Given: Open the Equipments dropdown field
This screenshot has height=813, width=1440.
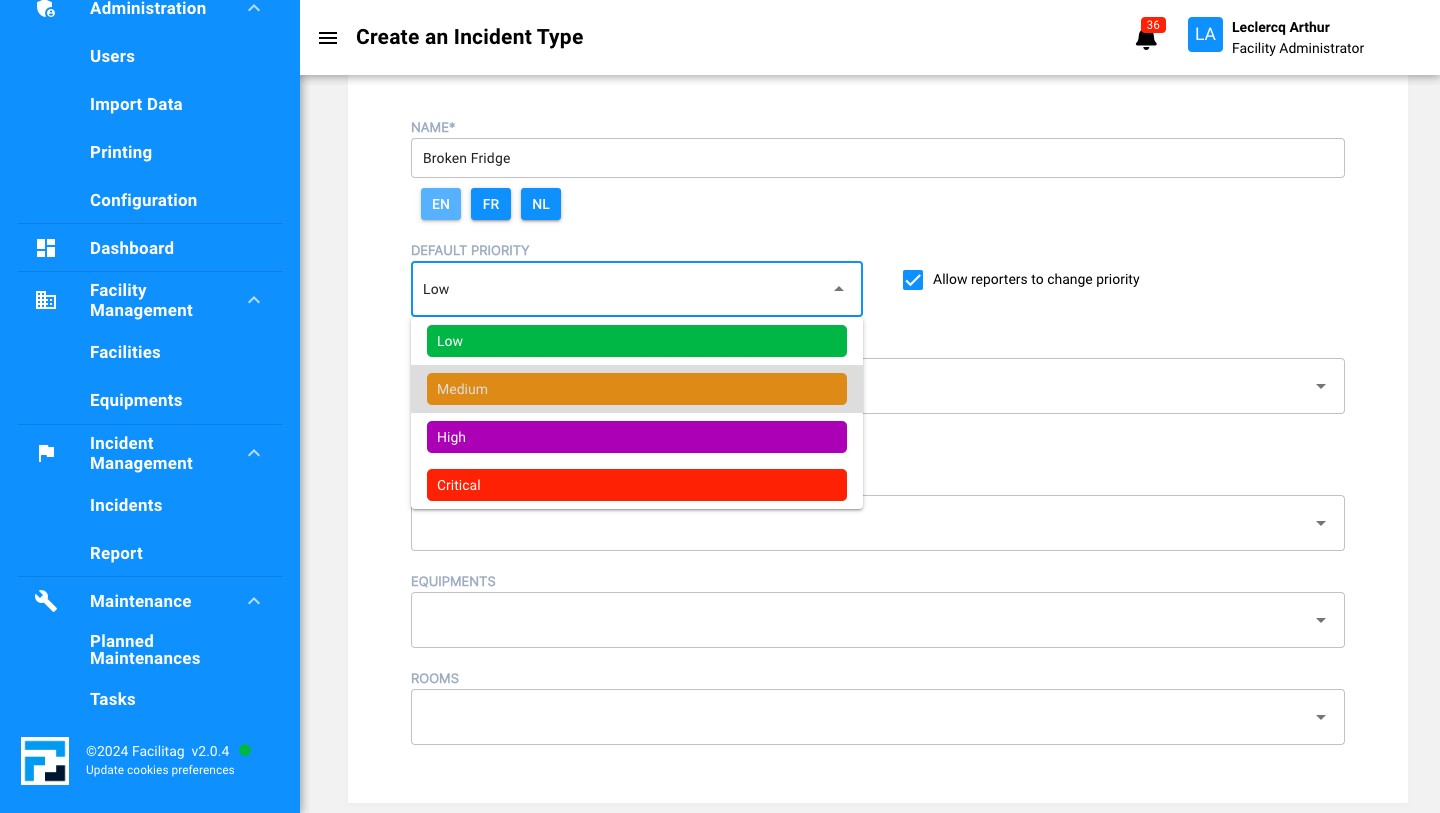Looking at the screenshot, I should point(877,620).
